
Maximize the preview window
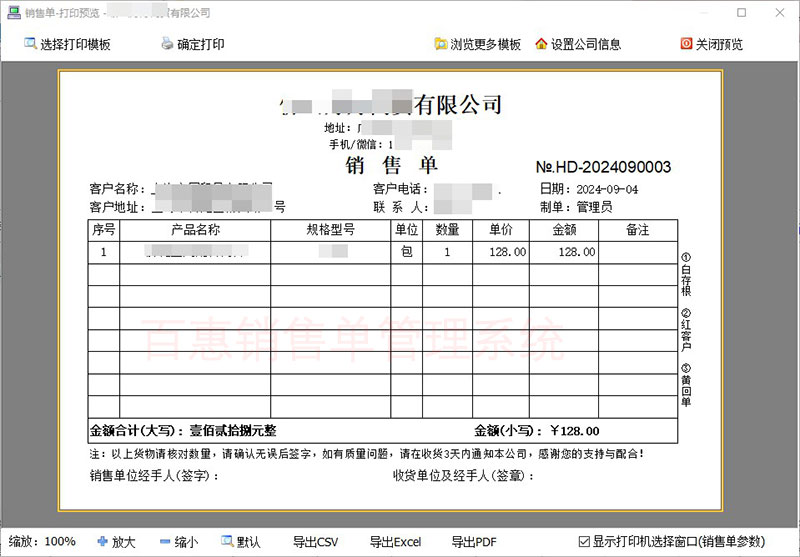[742, 12]
